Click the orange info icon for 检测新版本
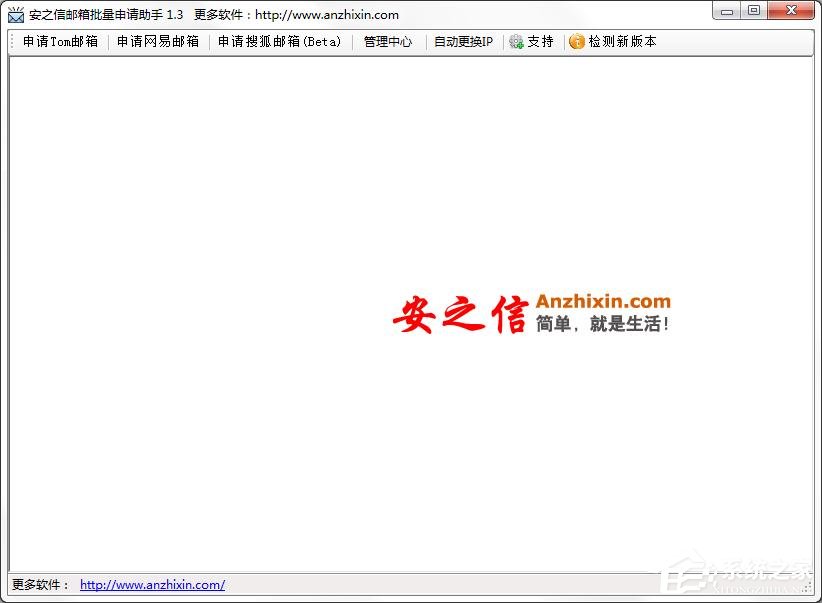The height and width of the screenshot is (603, 822). 577,42
